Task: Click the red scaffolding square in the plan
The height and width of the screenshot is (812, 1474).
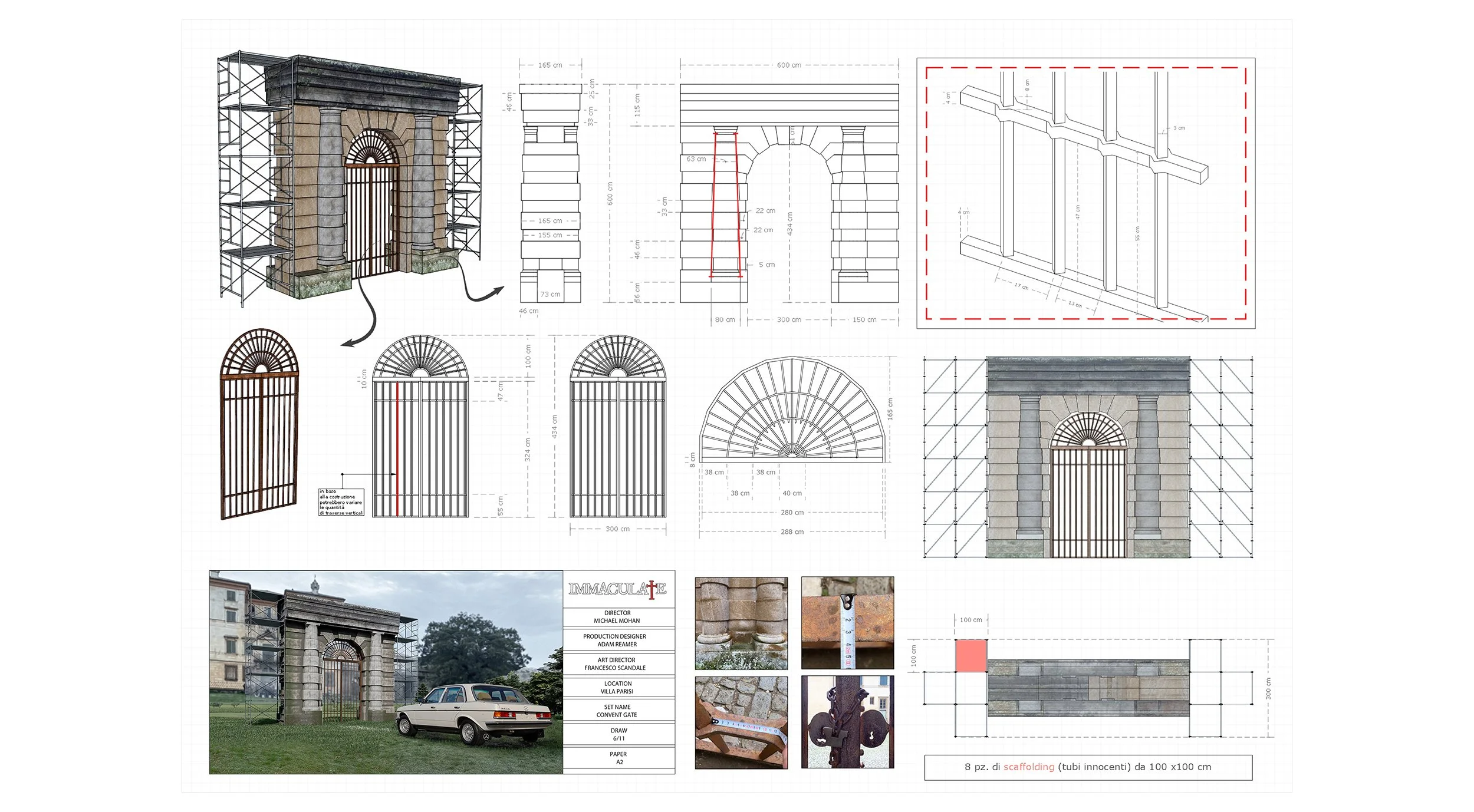Action: [x=970, y=656]
